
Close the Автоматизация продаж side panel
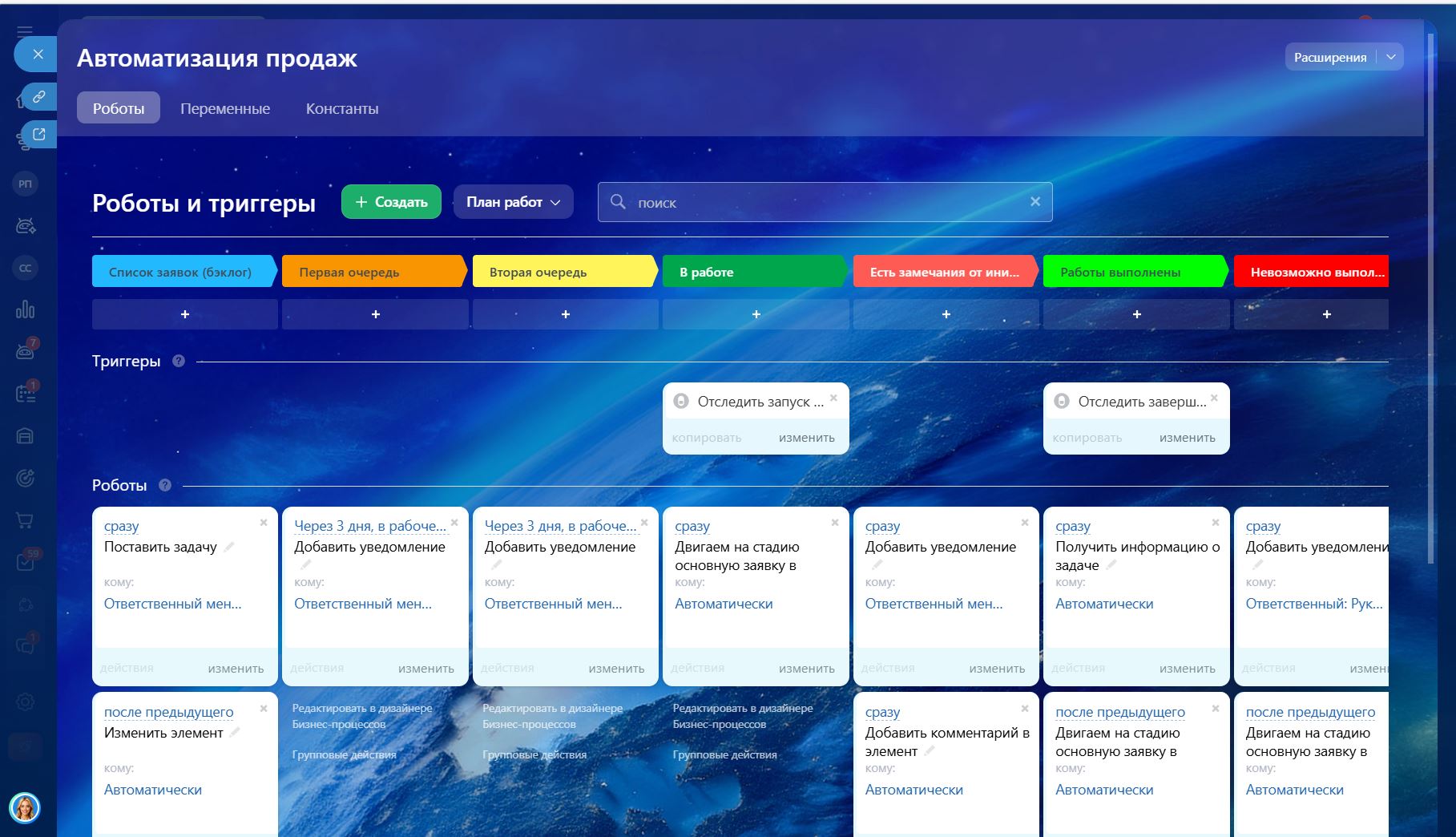pos(38,55)
